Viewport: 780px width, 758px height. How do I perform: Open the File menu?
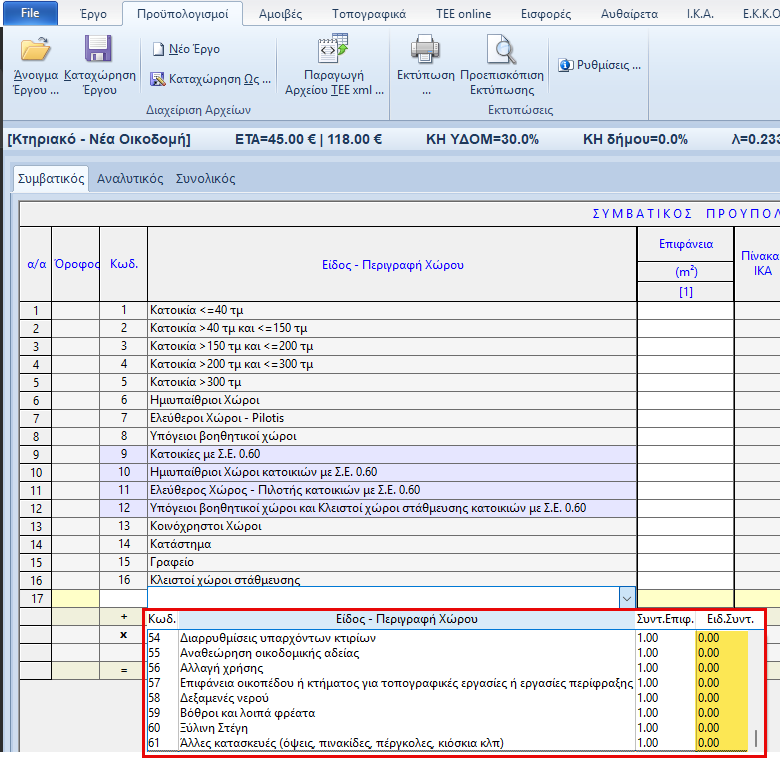point(30,14)
